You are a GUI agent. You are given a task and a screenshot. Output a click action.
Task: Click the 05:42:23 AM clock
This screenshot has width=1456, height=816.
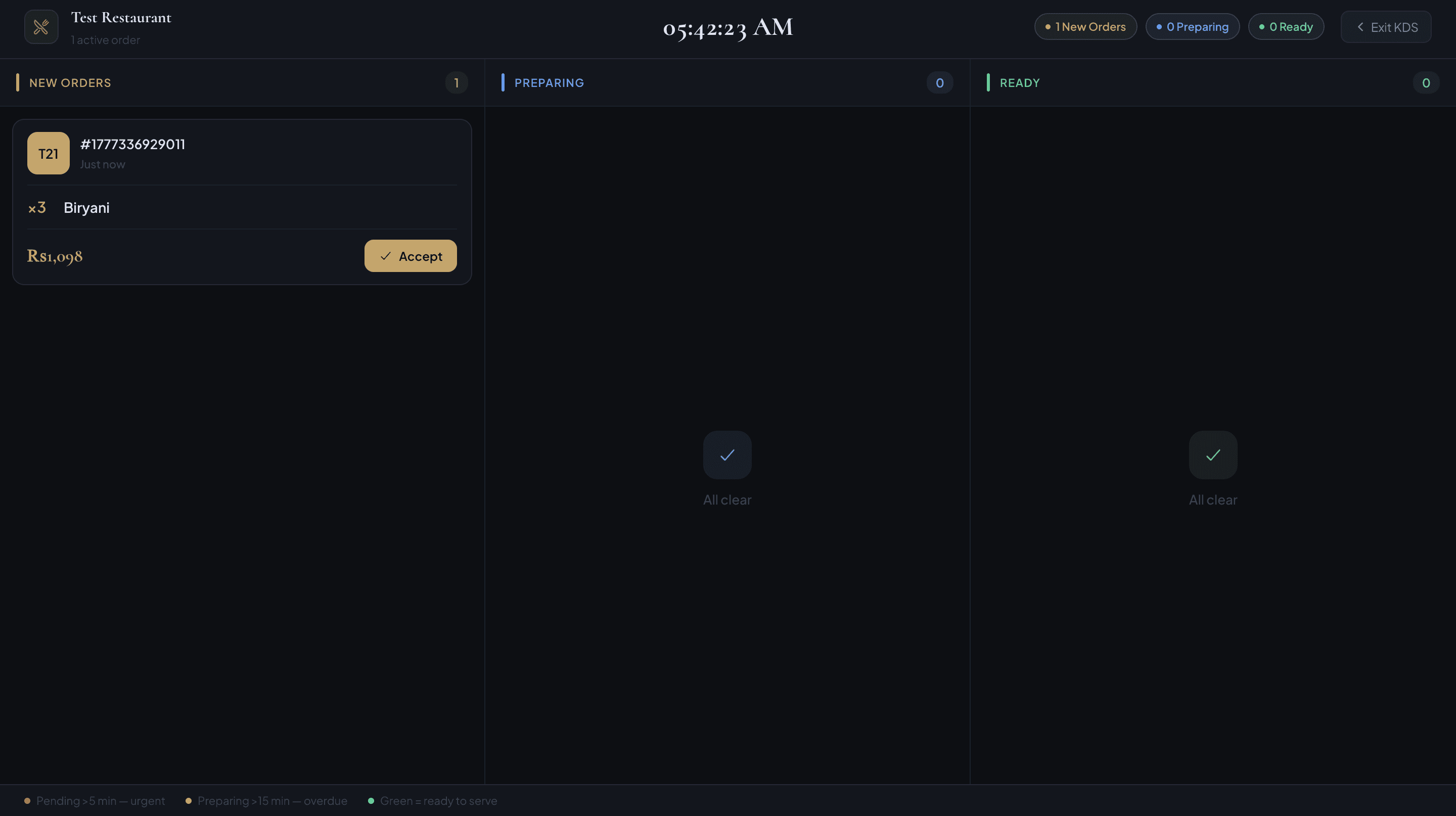(x=728, y=27)
